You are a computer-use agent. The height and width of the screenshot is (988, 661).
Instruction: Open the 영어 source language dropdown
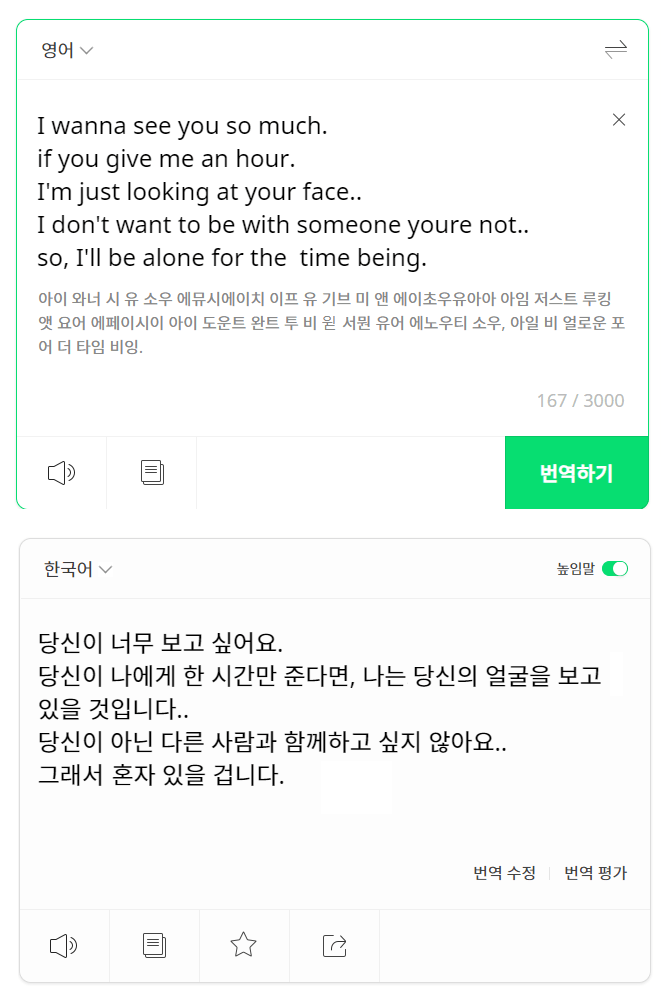67,51
